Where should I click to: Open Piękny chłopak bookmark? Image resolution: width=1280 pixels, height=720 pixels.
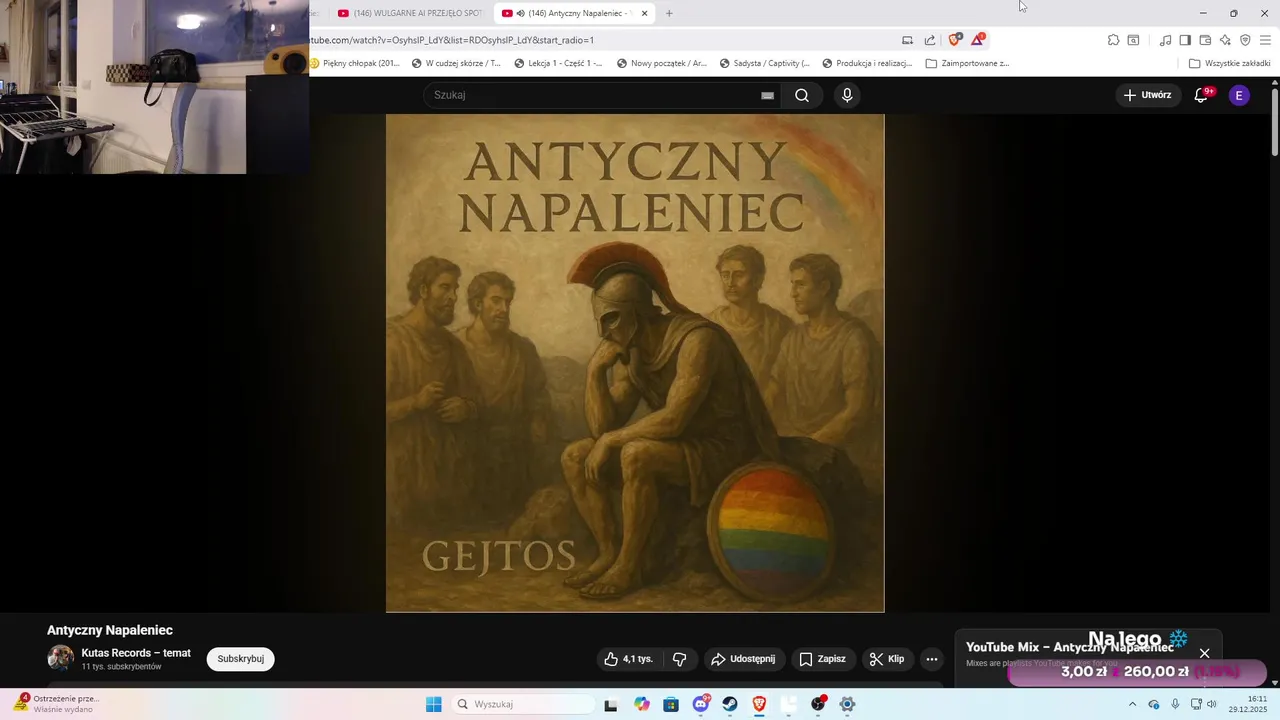(x=356, y=63)
